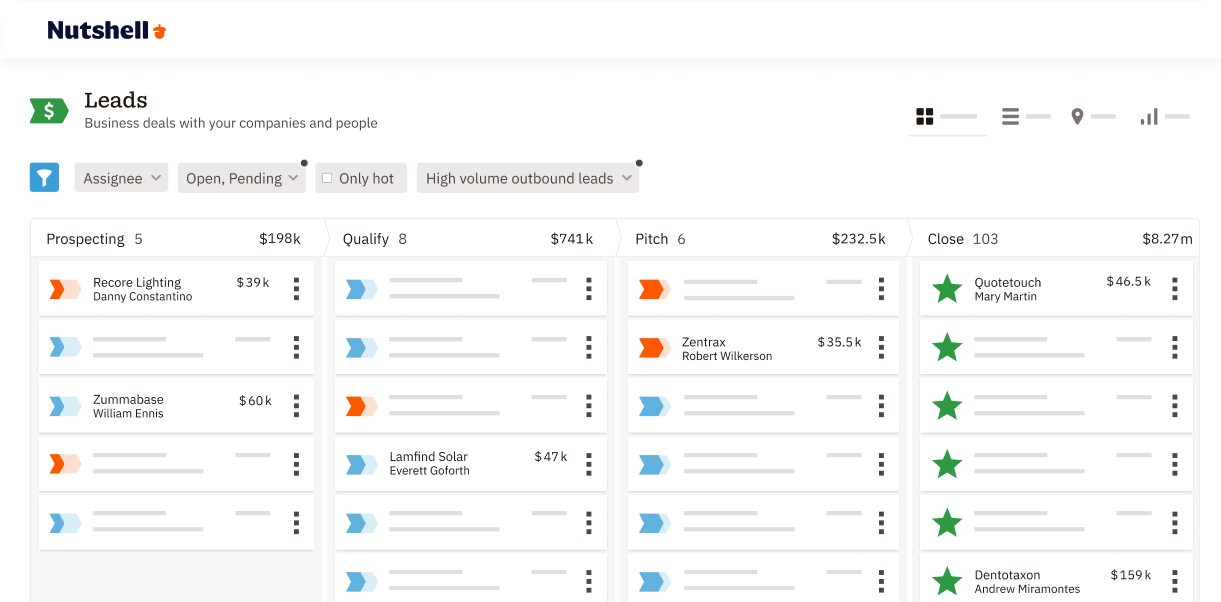Open the Recore Lighting card menu
Image resolution: width=1221 pixels, height=602 pixels.
pos(296,289)
